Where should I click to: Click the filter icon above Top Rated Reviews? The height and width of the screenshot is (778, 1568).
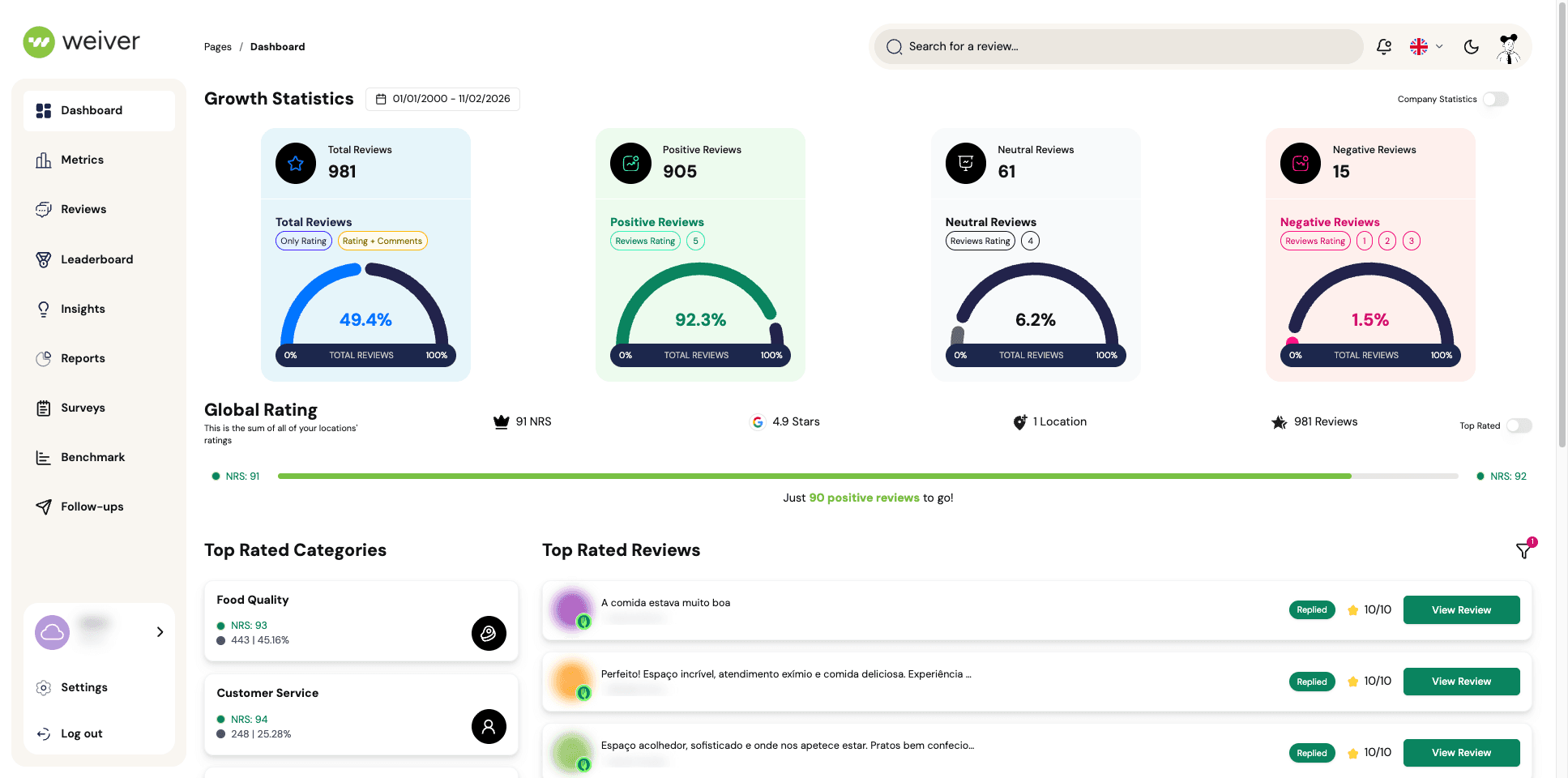click(1523, 551)
